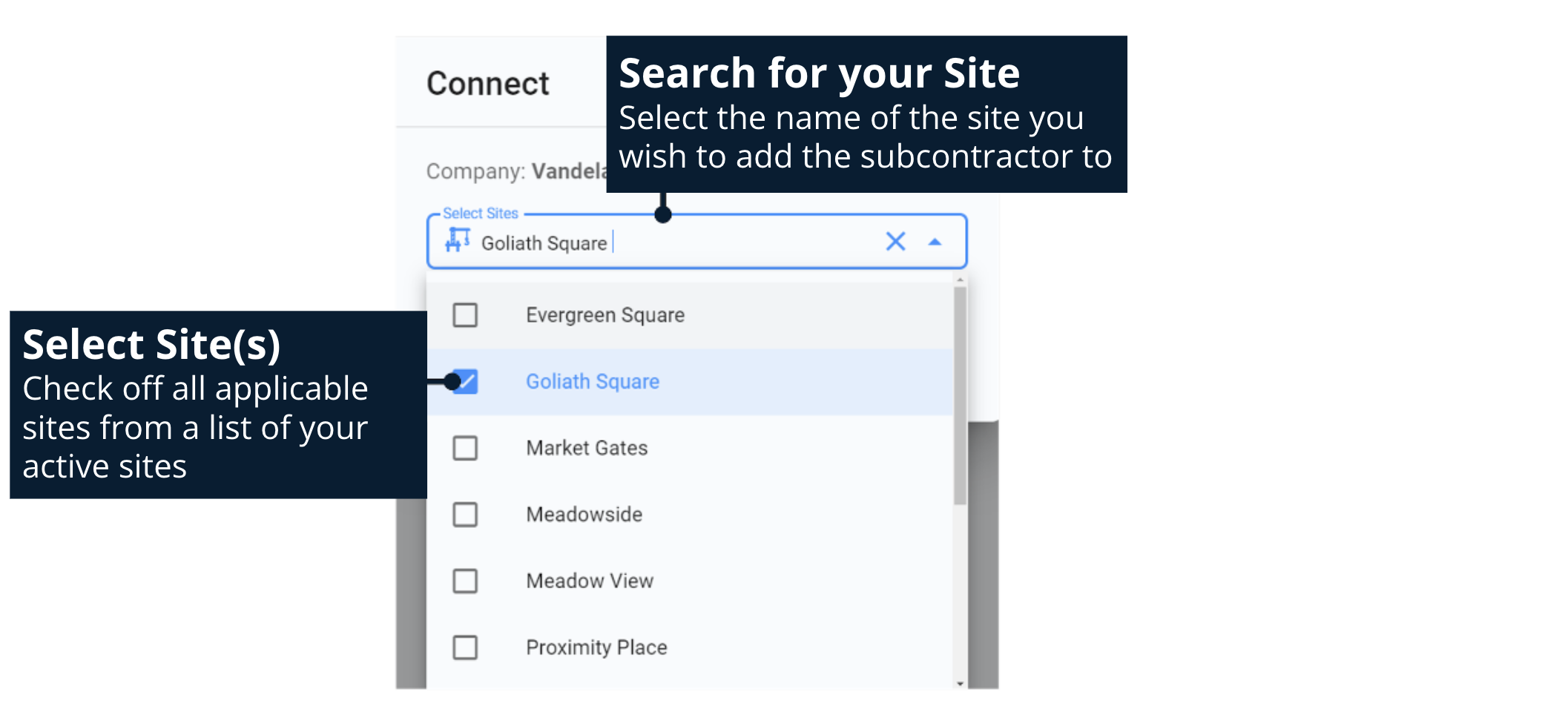The width and height of the screenshot is (1568, 703).
Task: Enable the Meadowside checkbox
Action: pyautogui.click(x=465, y=515)
